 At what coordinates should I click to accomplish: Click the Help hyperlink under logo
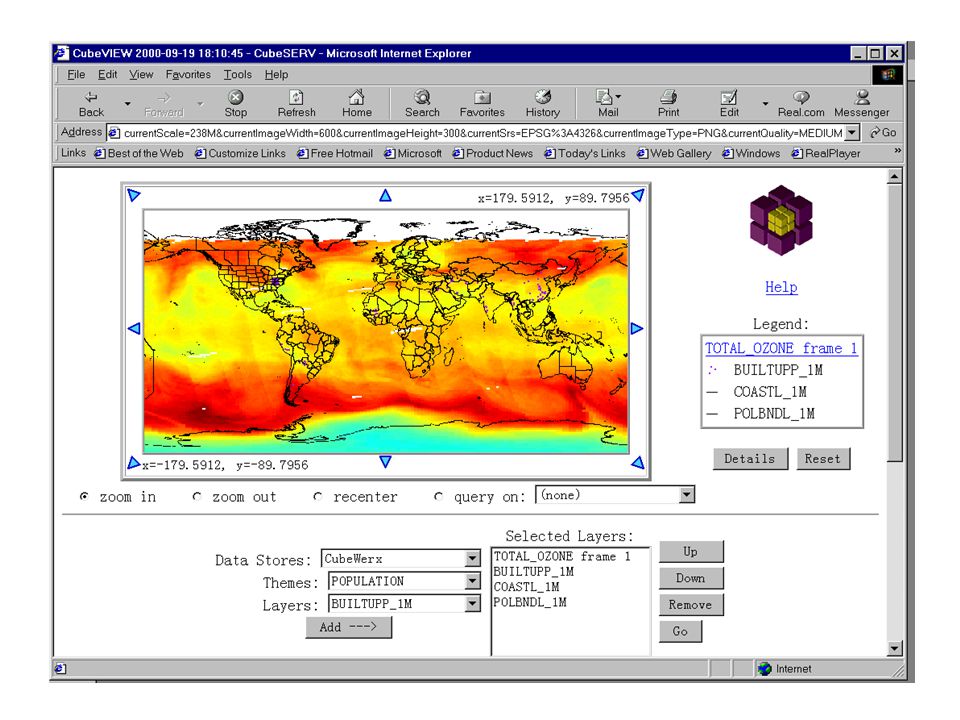[x=781, y=287]
